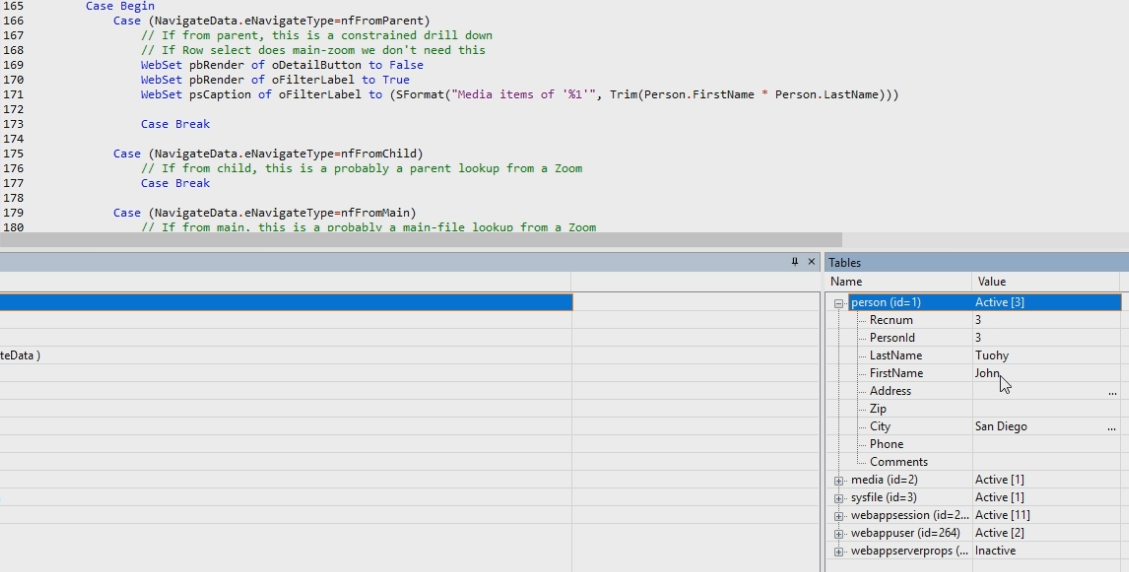Select the highlighted blue row in left panel

pyautogui.click(x=285, y=302)
